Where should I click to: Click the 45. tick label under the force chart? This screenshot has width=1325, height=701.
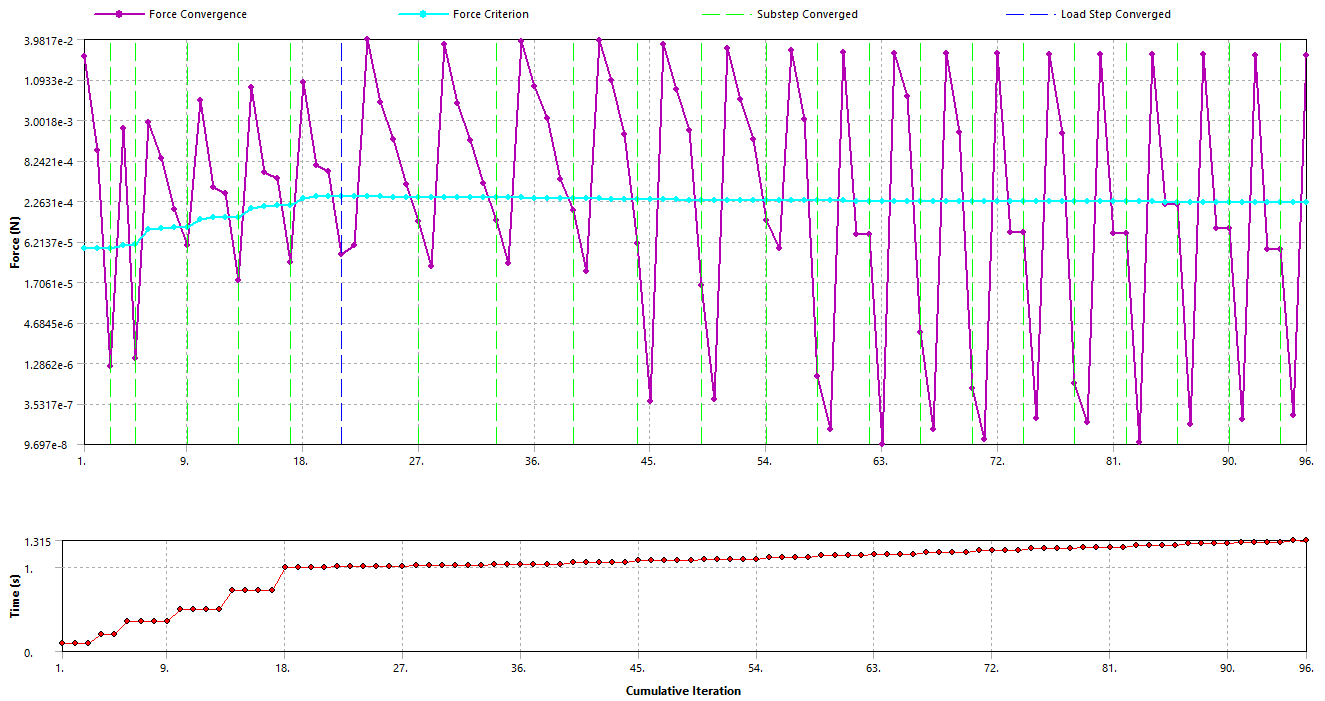[x=648, y=461]
